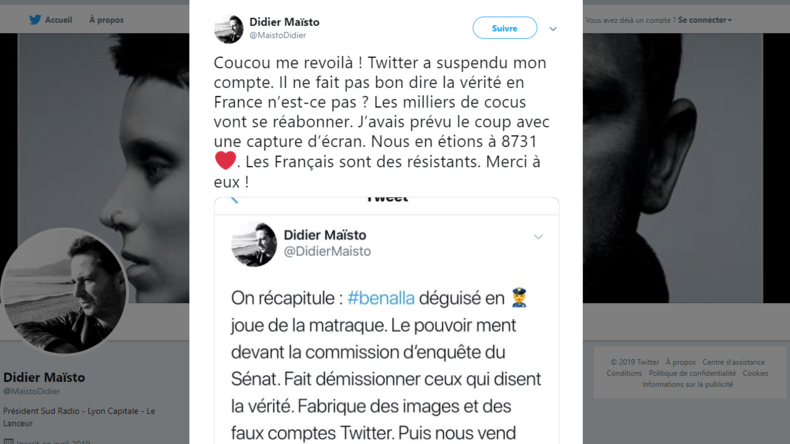Image resolution: width=790 pixels, height=444 pixels.
Task: Click Didier Maïsto's small tweet avatar
Action: click(x=228, y=29)
